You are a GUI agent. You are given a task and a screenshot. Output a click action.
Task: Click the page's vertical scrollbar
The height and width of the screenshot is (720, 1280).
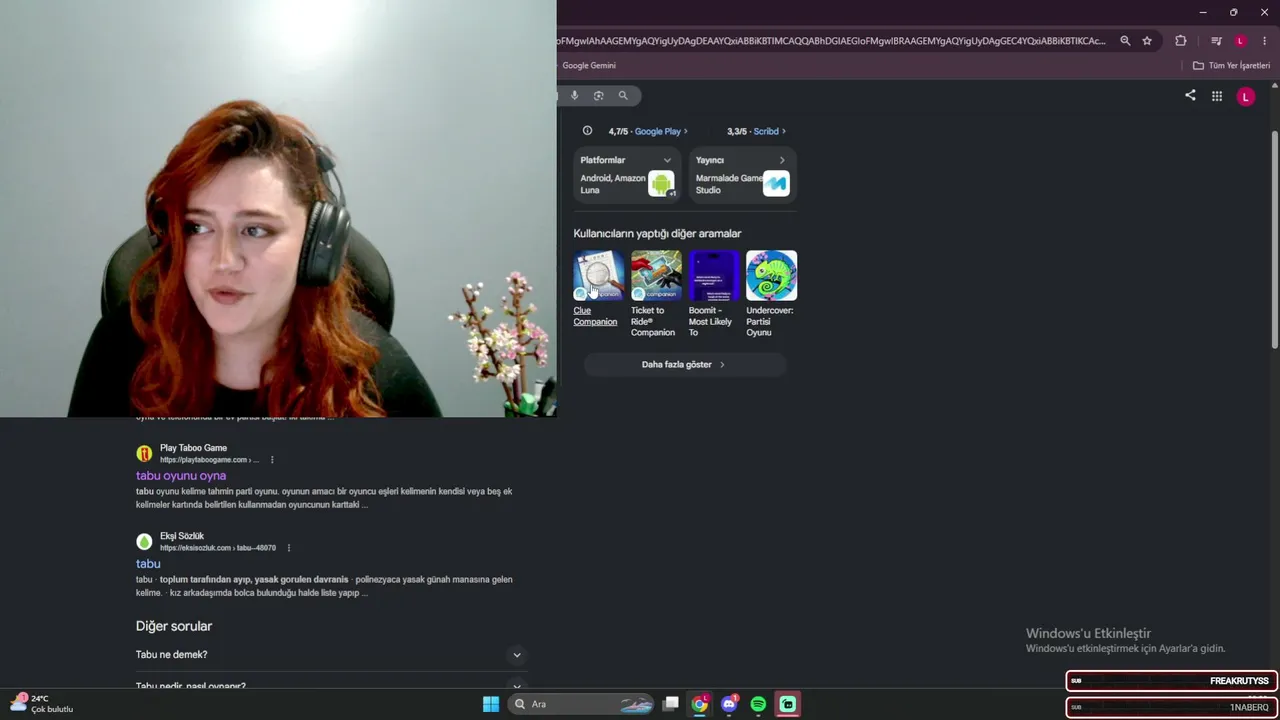point(1275,240)
